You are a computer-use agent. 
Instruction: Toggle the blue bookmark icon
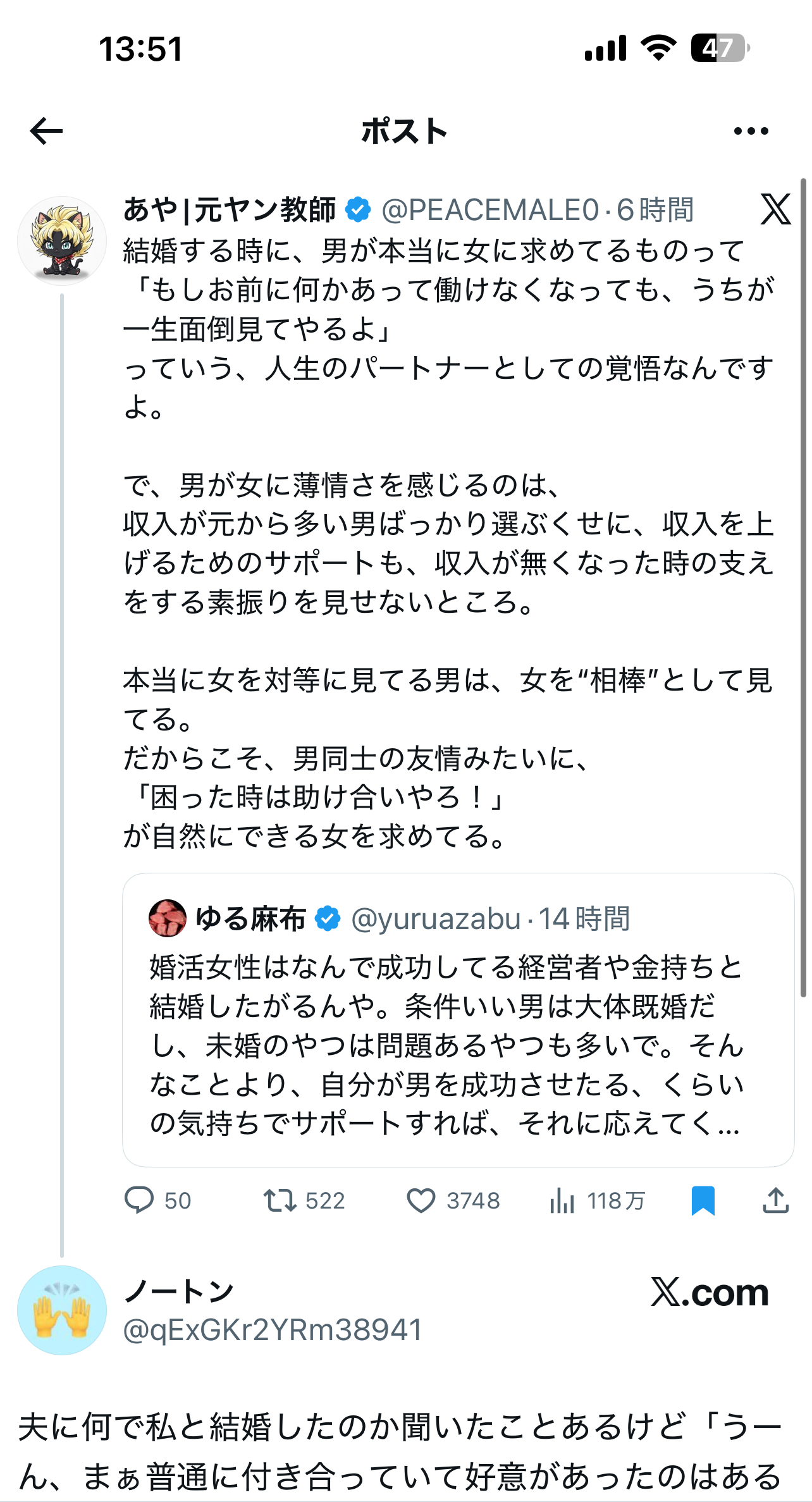click(x=703, y=1200)
